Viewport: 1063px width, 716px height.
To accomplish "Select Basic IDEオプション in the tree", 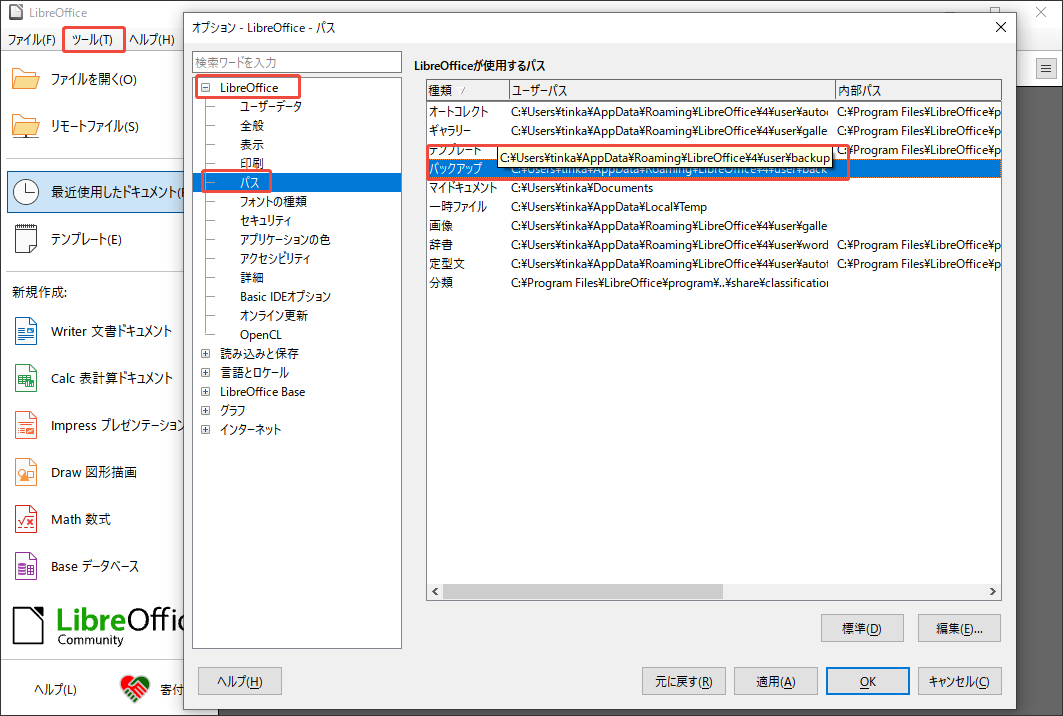I will point(285,296).
